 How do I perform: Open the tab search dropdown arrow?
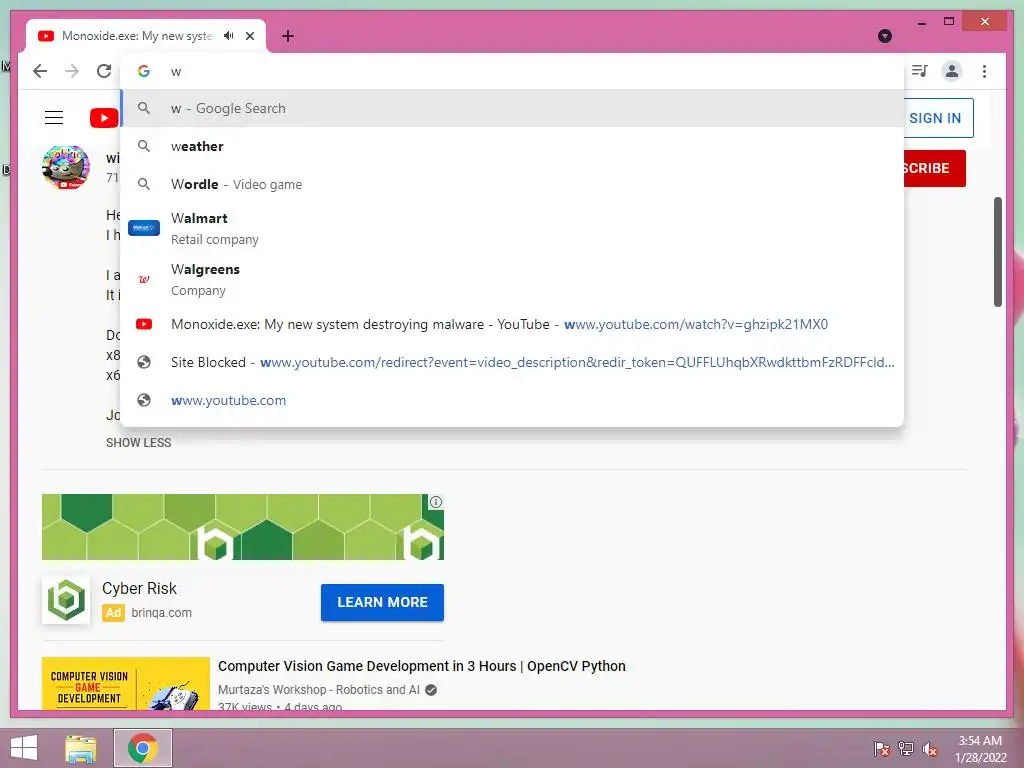(885, 36)
